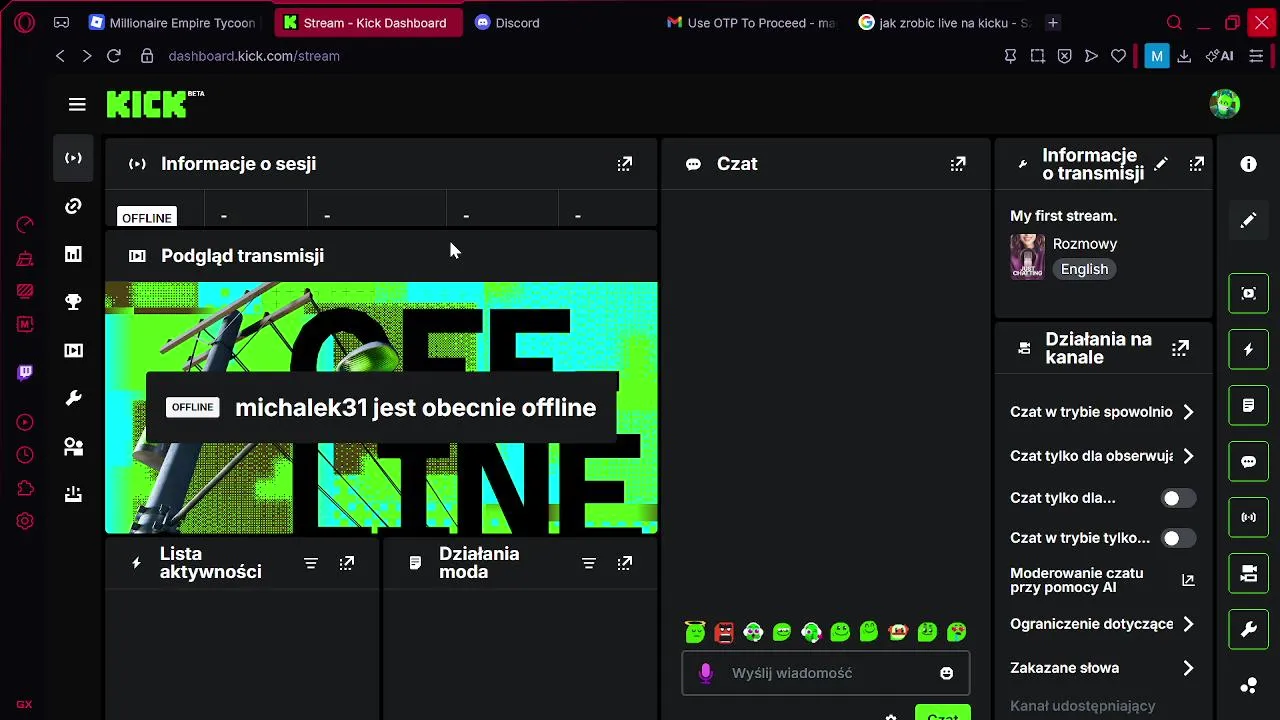Open the trophy achievements sidebar icon
This screenshot has height=720, width=1280.
pyautogui.click(x=73, y=302)
